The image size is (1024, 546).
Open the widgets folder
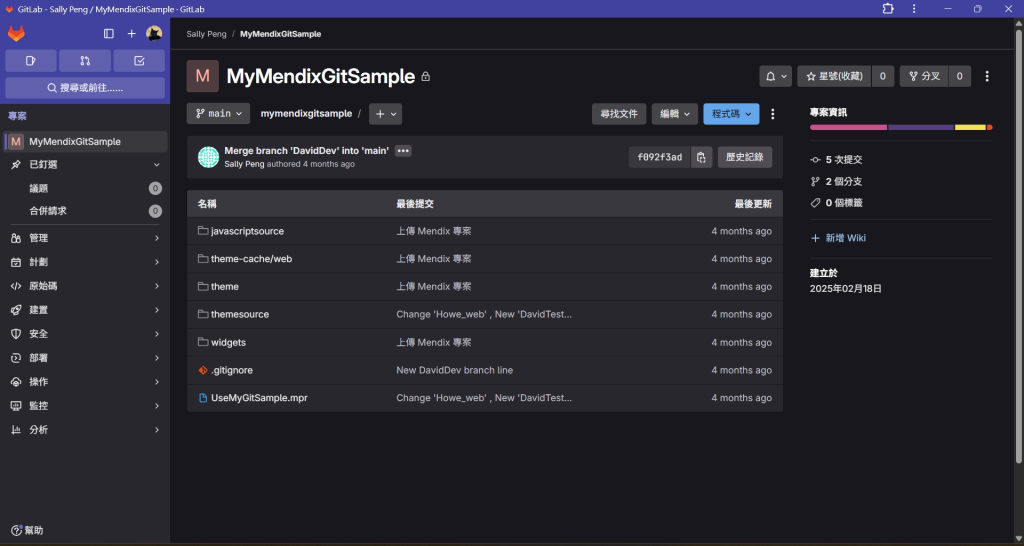coord(229,342)
